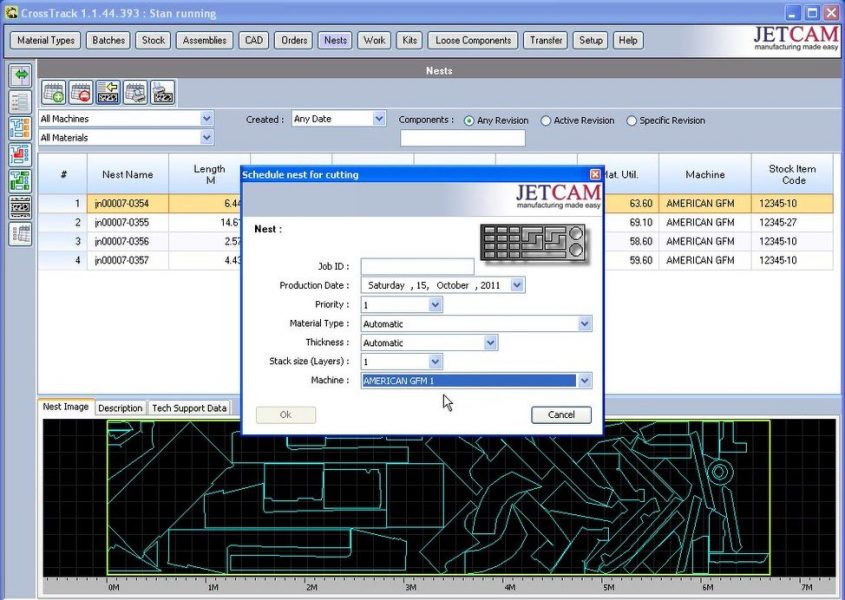The width and height of the screenshot is (845, 600).
Task: Open the Production Date picker dropdown
Action: click(517, 285)
